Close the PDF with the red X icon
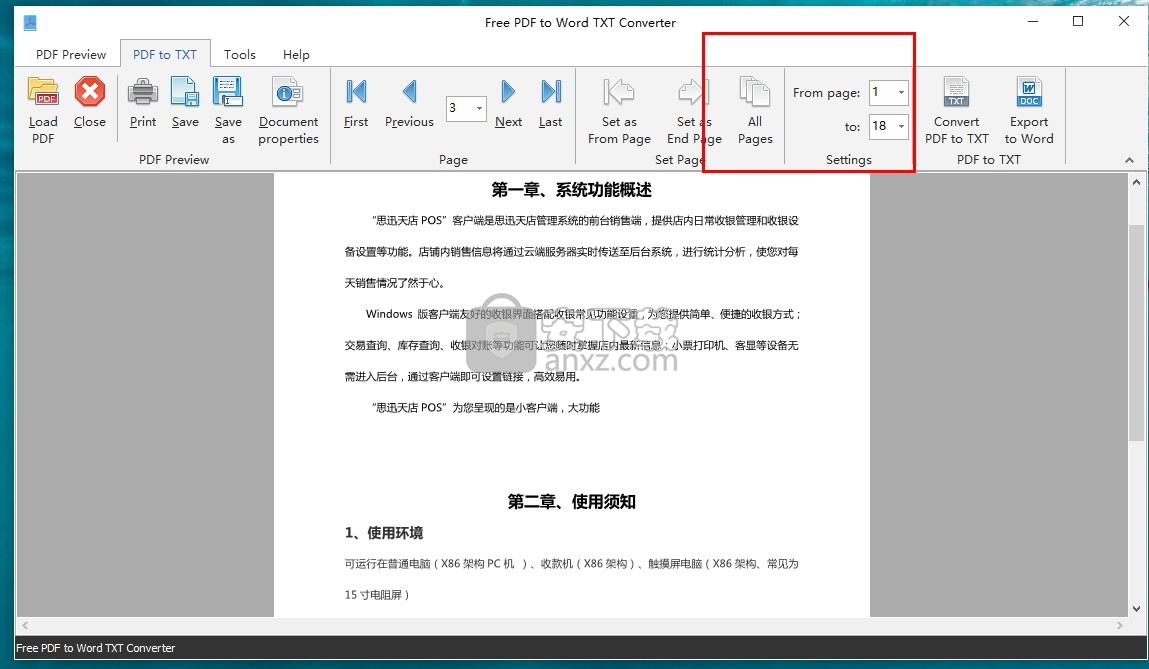 89,92
